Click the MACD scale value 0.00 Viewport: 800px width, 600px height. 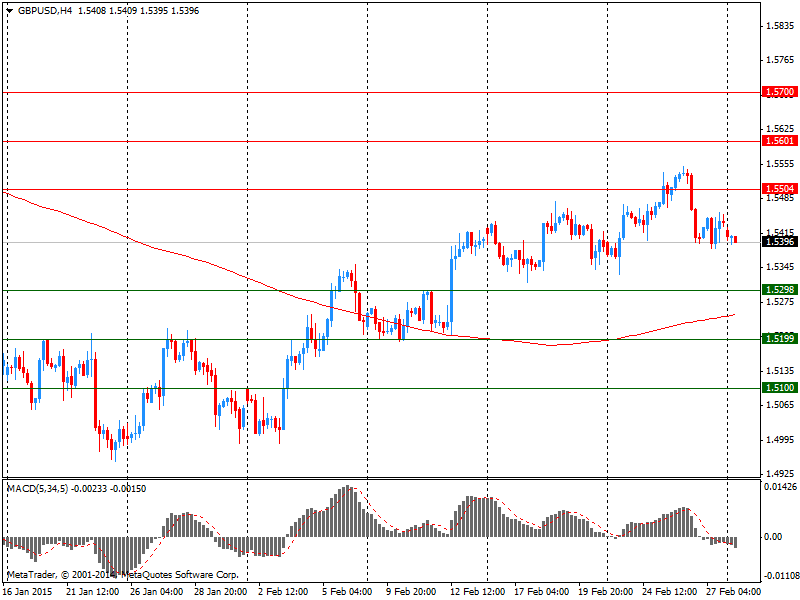773,537
